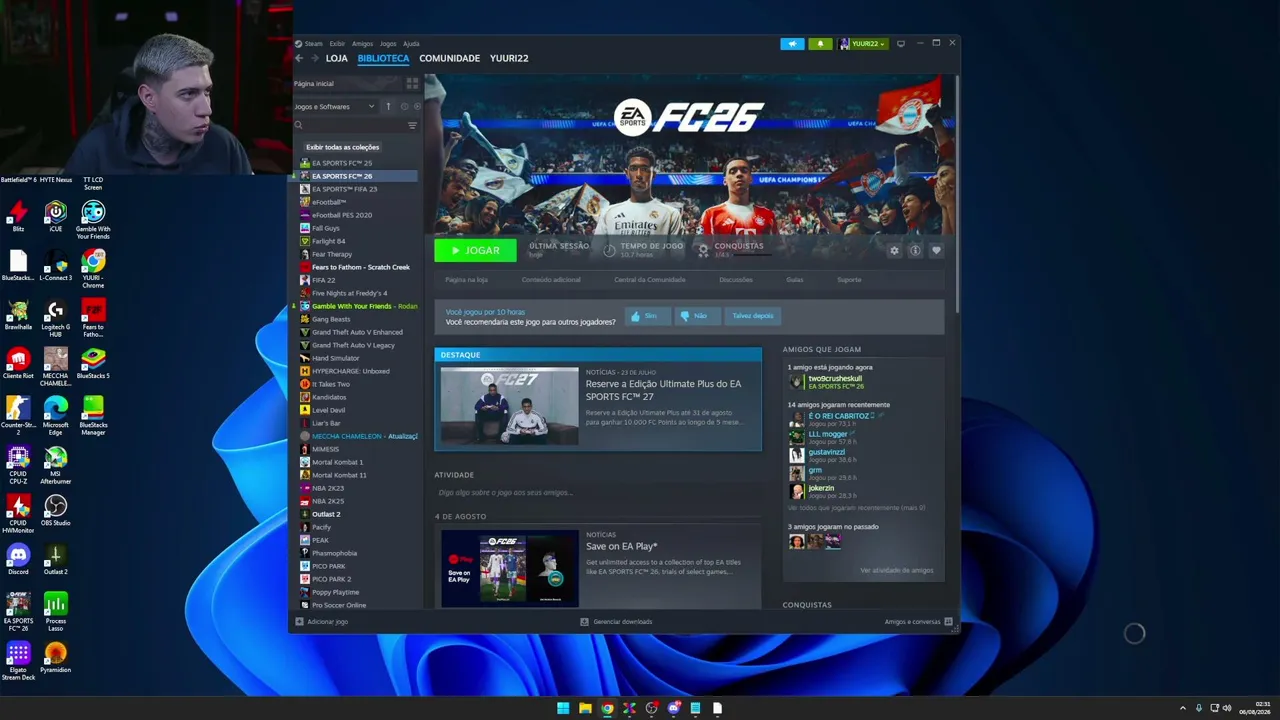The height and width of the screenshot is (720, 1280).
Task: Click the Big Picture mode monitor icon
Action: 901,44
